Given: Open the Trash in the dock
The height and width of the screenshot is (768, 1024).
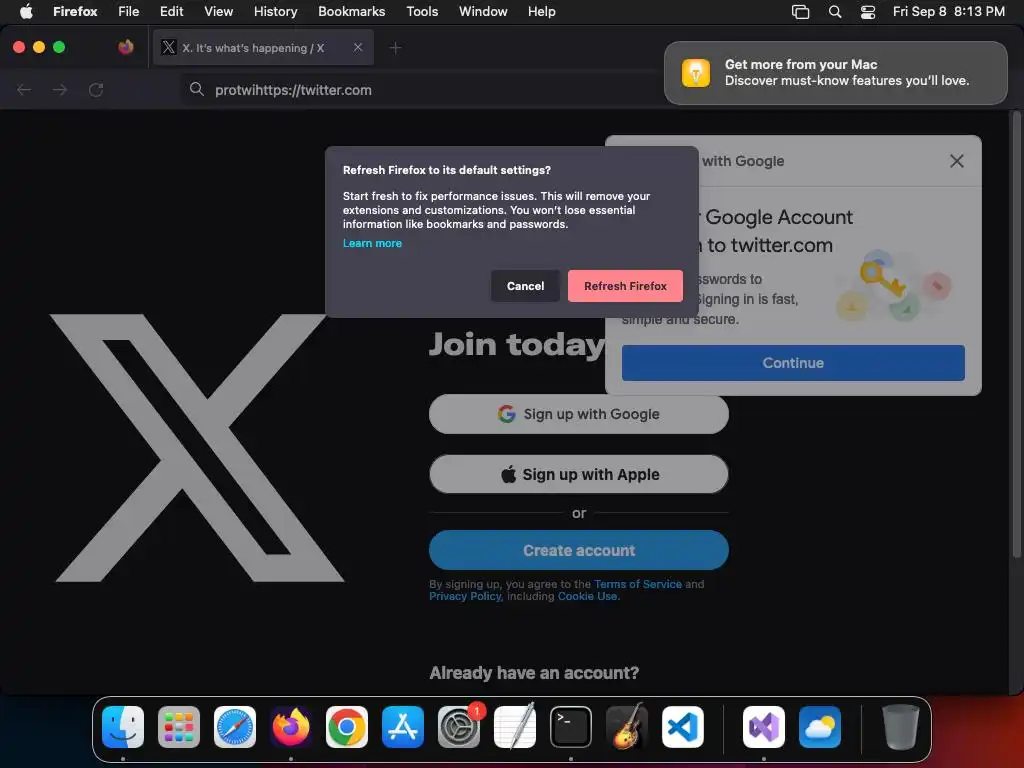Looking at the screenshot, I should 901,727.
